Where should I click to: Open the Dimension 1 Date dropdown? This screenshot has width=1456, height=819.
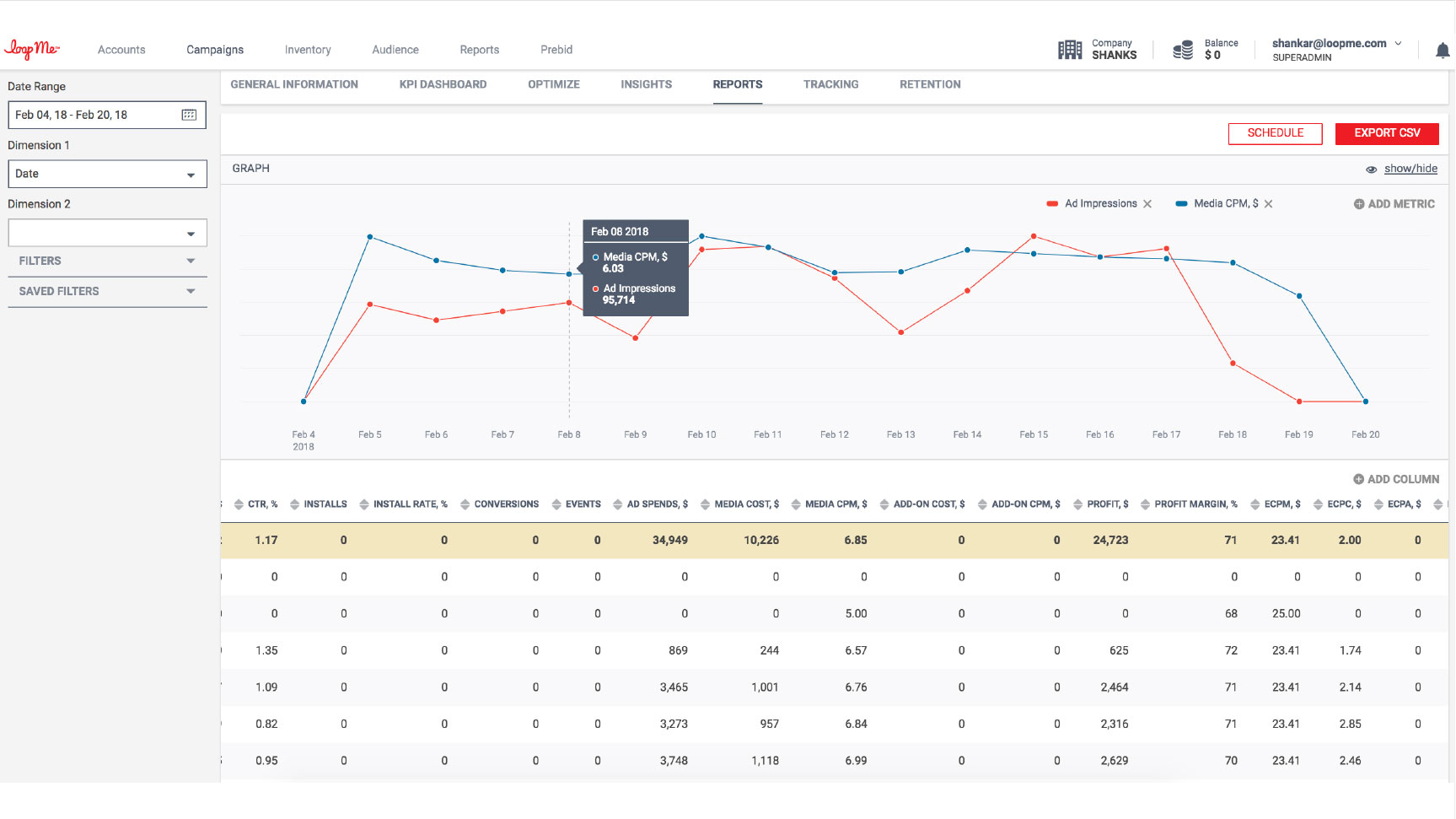pyautogui.click(x=107, y=174)
